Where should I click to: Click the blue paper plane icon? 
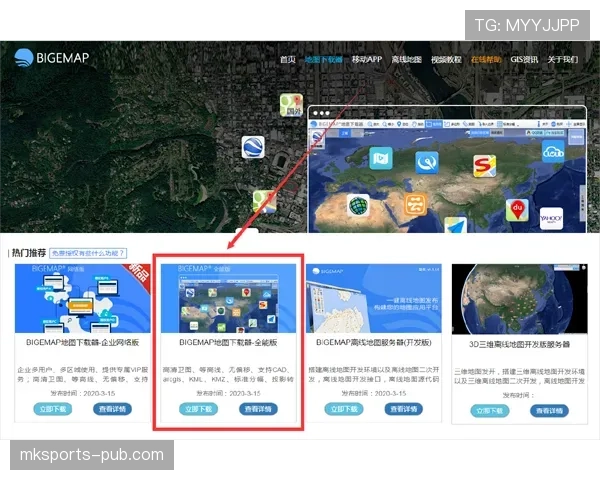pos(456,225)
